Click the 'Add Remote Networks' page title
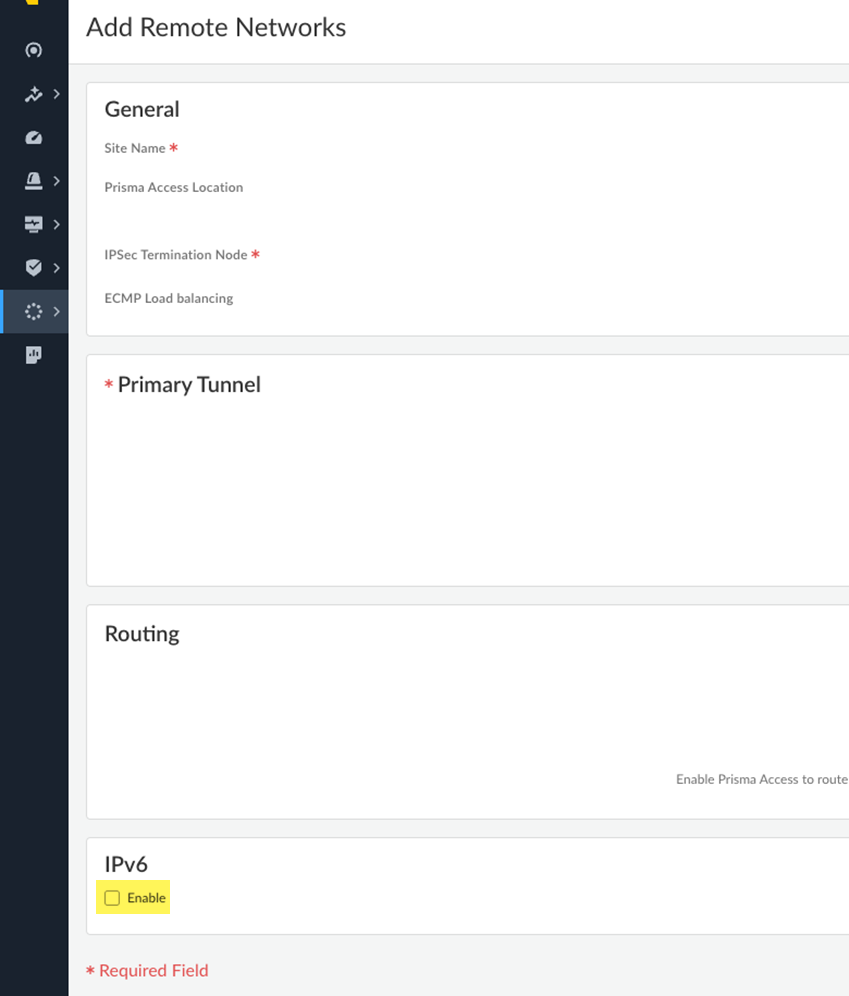Image resolution: width=849 pixels, height=996 pixels. pos(216,27)
